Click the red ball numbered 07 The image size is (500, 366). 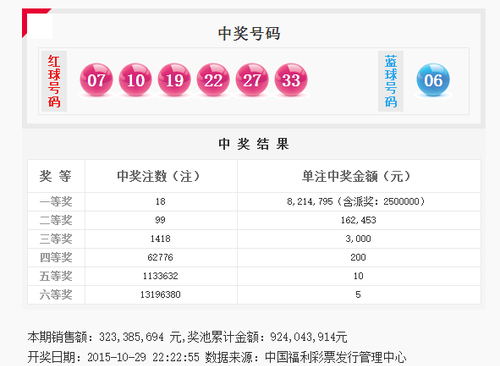[x=96, y=80]
